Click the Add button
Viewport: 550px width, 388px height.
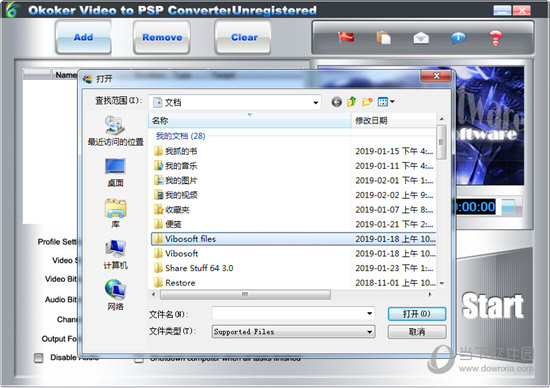83,37
